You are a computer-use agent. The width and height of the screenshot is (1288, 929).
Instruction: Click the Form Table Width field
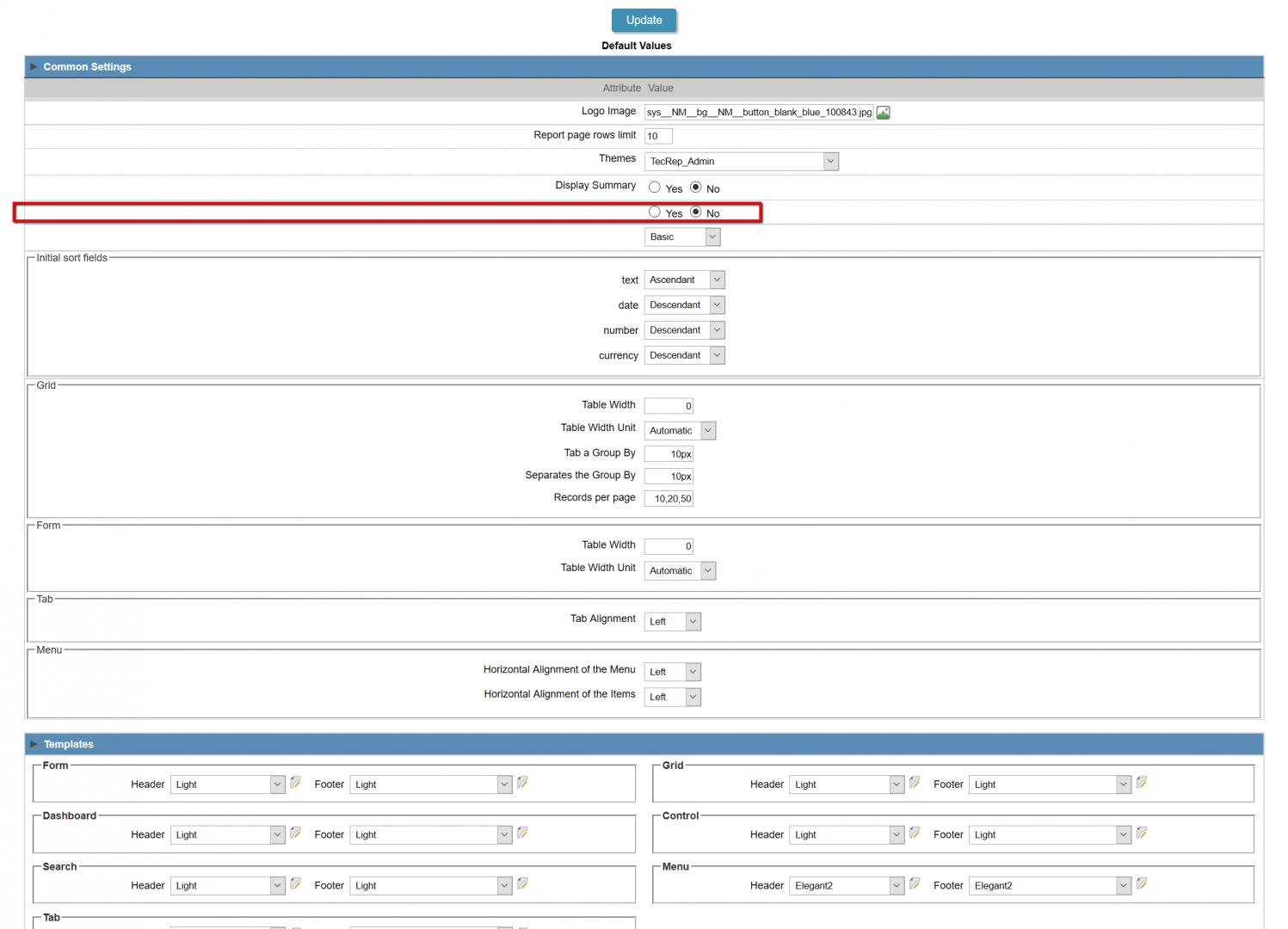pos(669,546)
